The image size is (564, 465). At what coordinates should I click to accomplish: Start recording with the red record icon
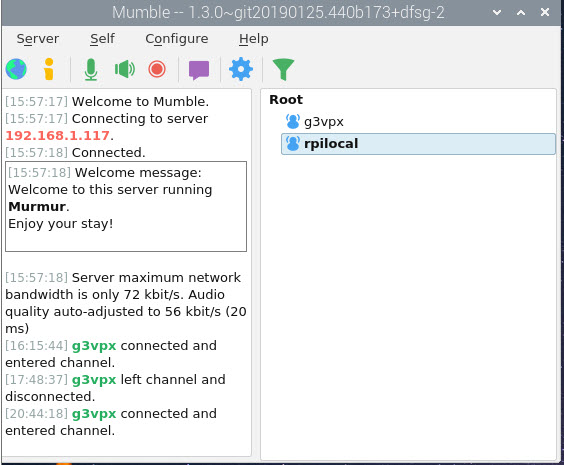click(x=157, y=69)
